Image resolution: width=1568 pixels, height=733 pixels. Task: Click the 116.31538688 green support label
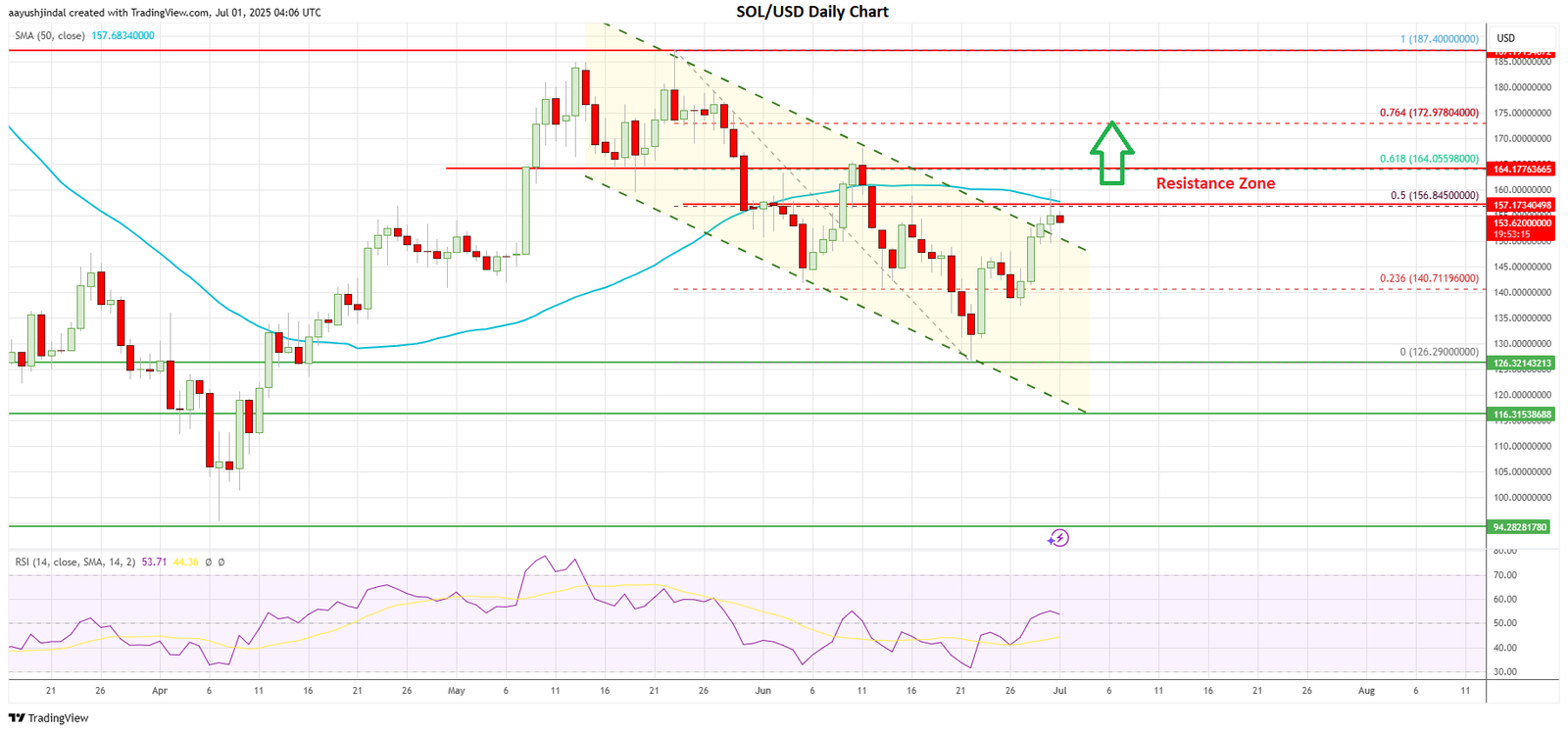[1522, 415]
